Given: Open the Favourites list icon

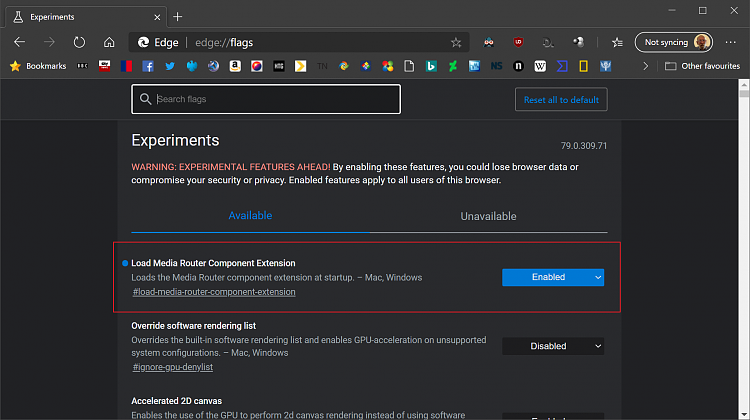Looking at the screenshot, I should point(617,42).
